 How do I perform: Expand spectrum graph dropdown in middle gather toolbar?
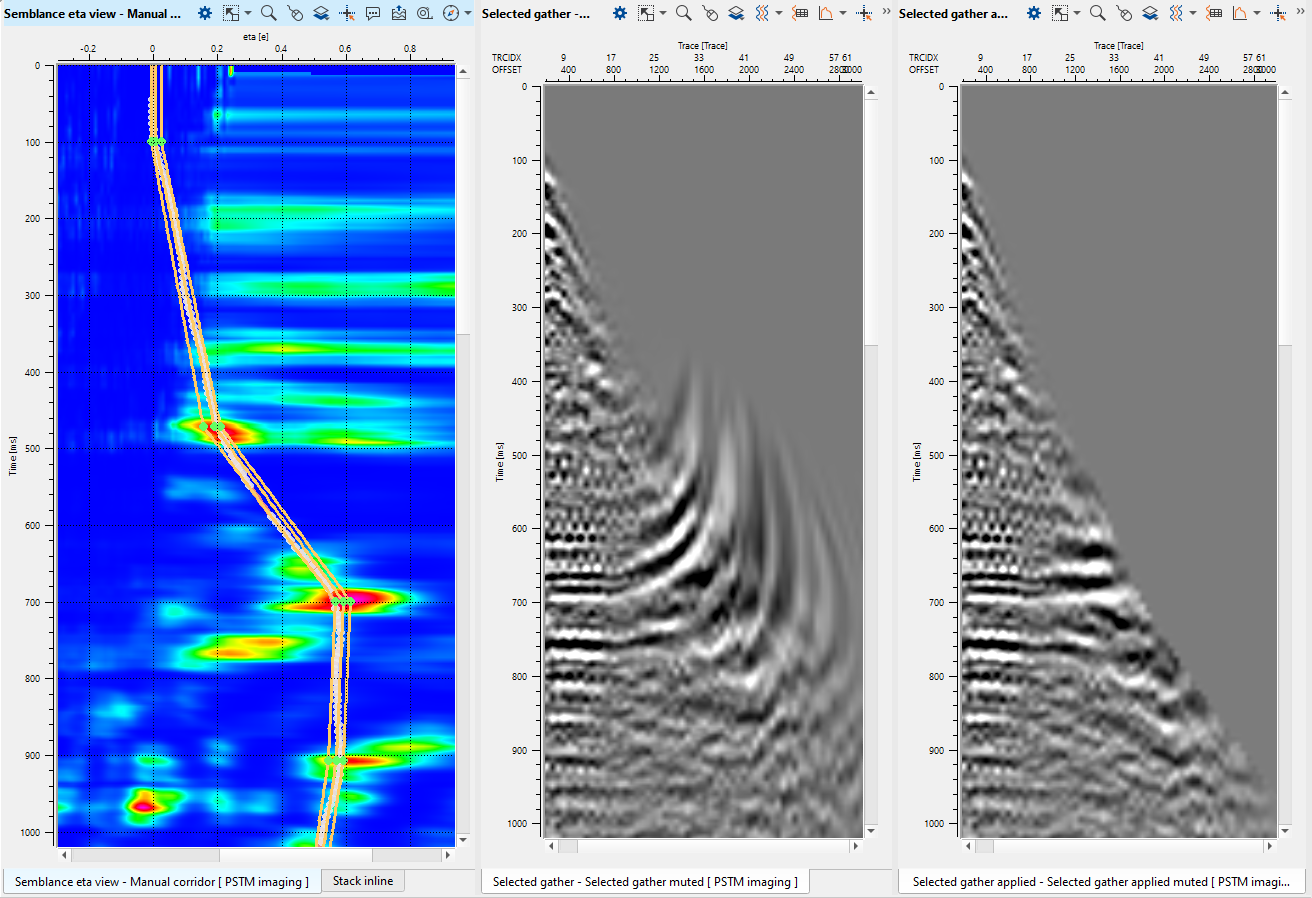(x=843, y=13)
